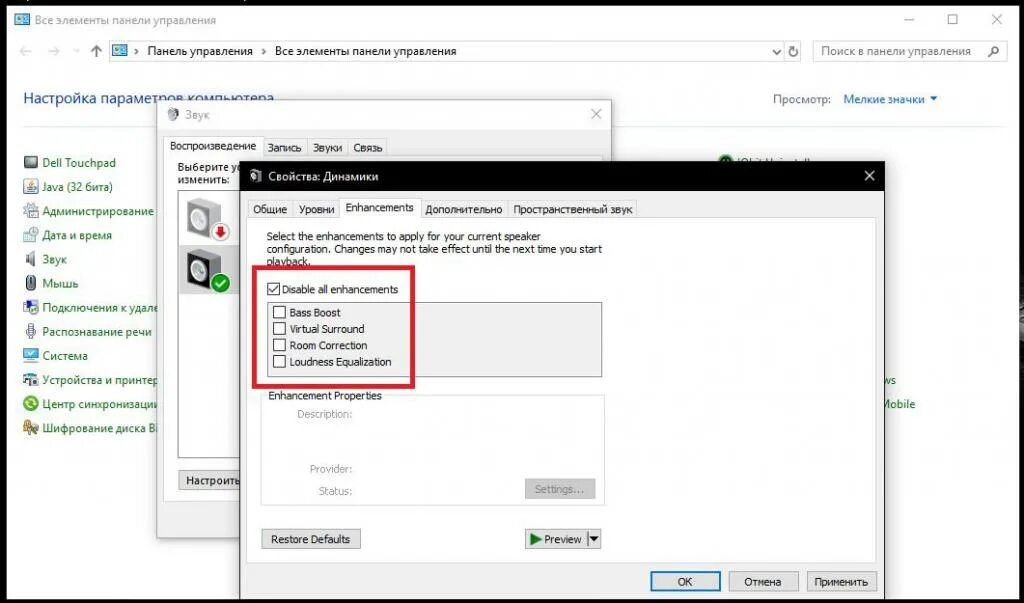Image resolution: width=1024 pixels, height=603 pixels.
Task: Expand the chevron after Панель управления breadcrumb
Action: [264, 51]
